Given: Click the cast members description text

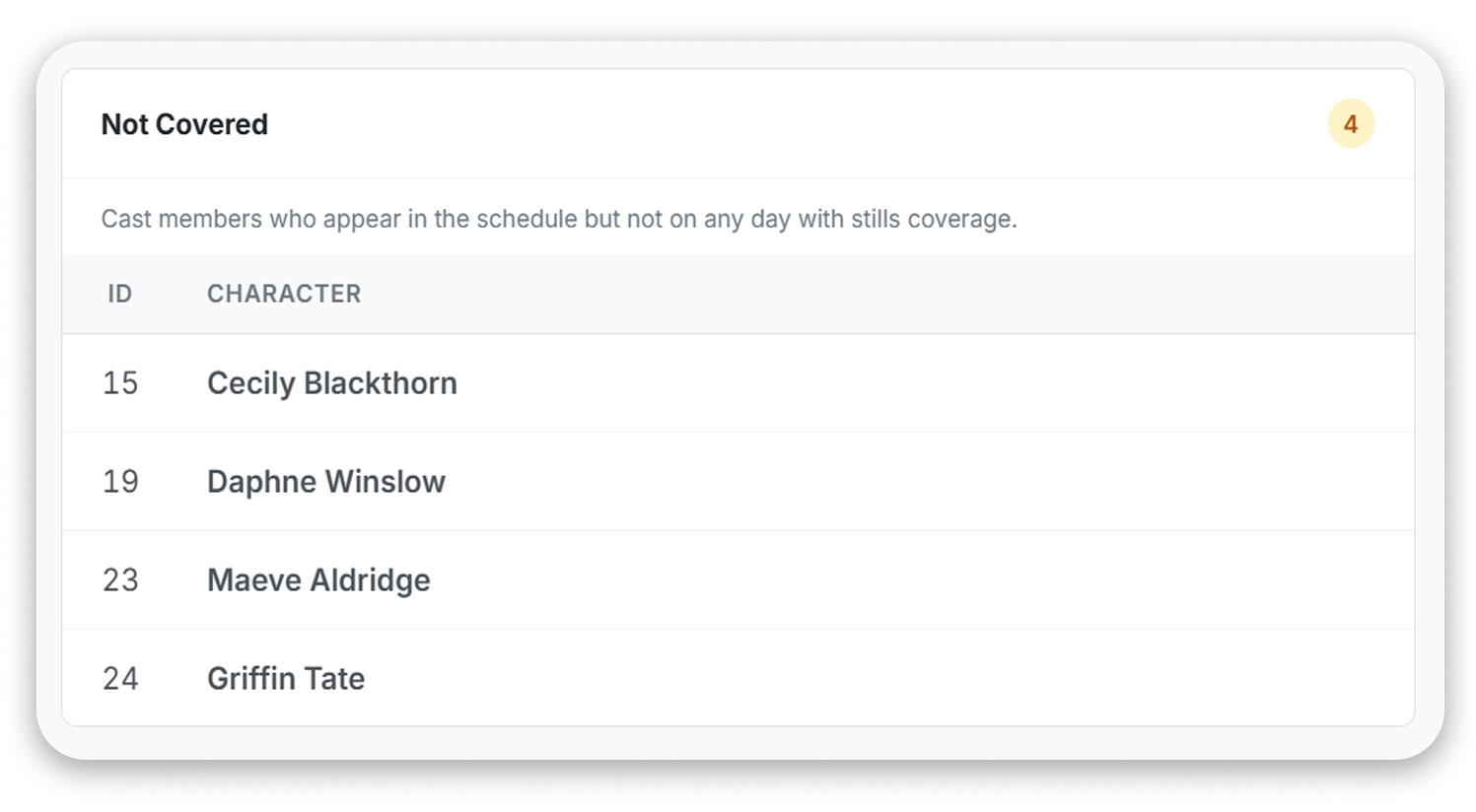Looking at the screenshot, I should point(559,219).
